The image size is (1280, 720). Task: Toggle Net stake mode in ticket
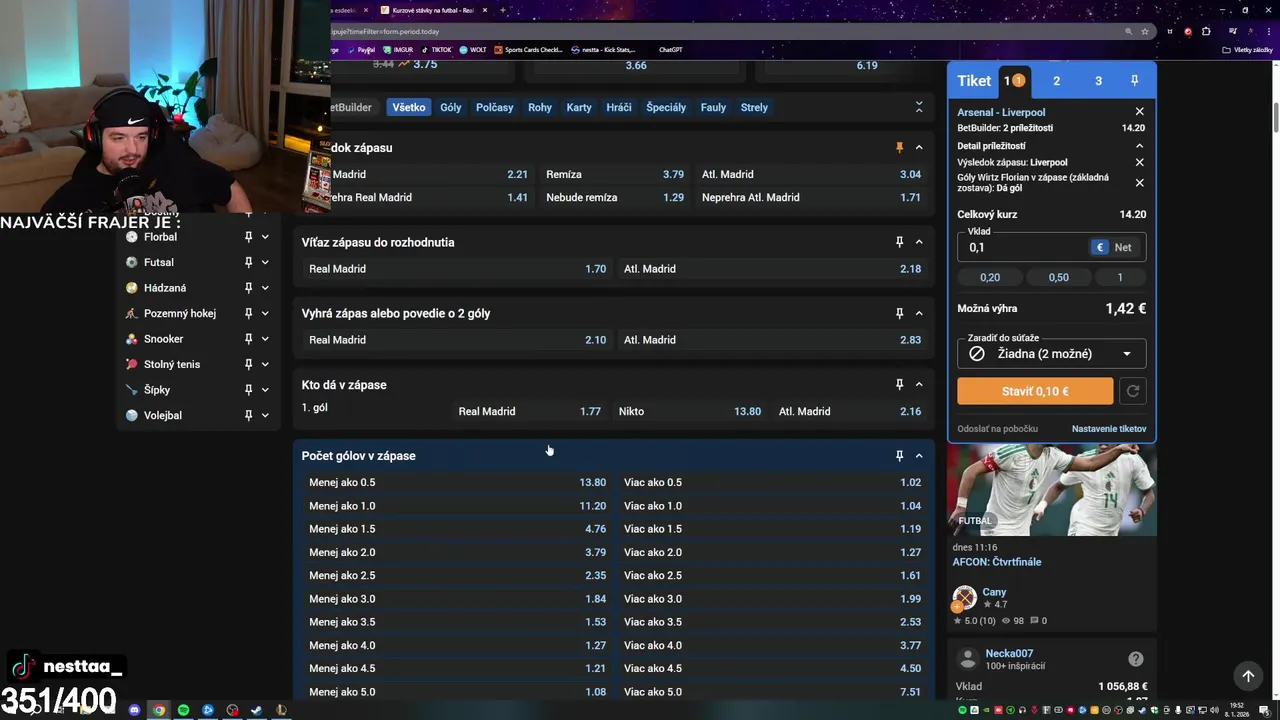1123,247
